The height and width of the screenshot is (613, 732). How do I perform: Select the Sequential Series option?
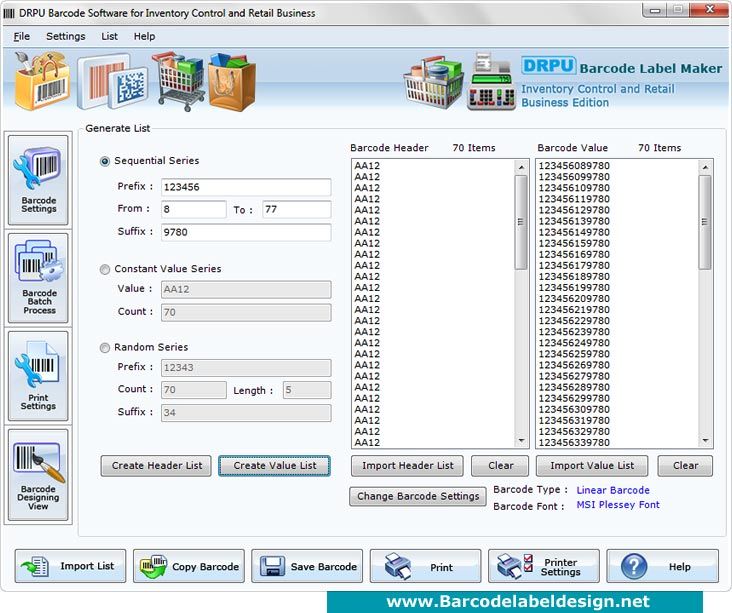pos(105,161)
